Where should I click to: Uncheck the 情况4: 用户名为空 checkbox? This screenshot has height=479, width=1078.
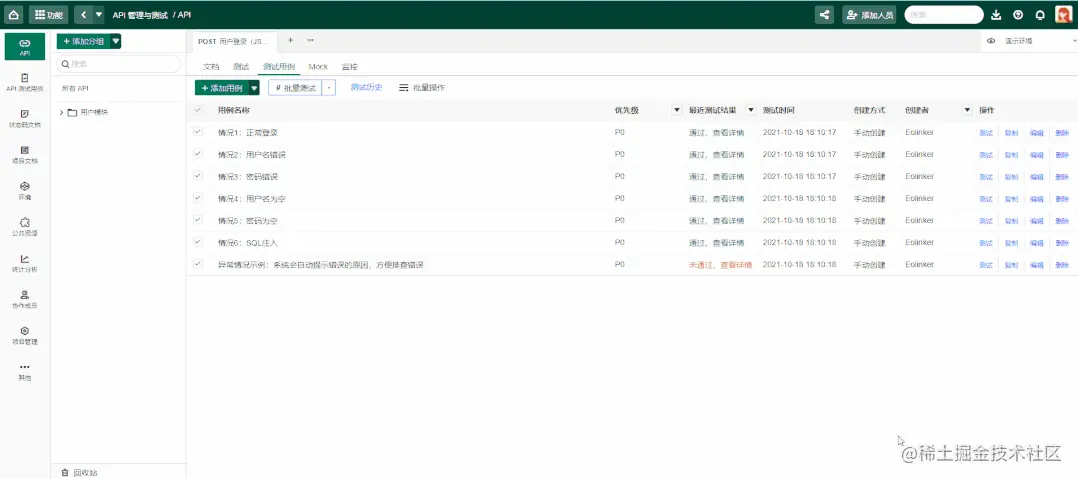(x=198, y=198)
